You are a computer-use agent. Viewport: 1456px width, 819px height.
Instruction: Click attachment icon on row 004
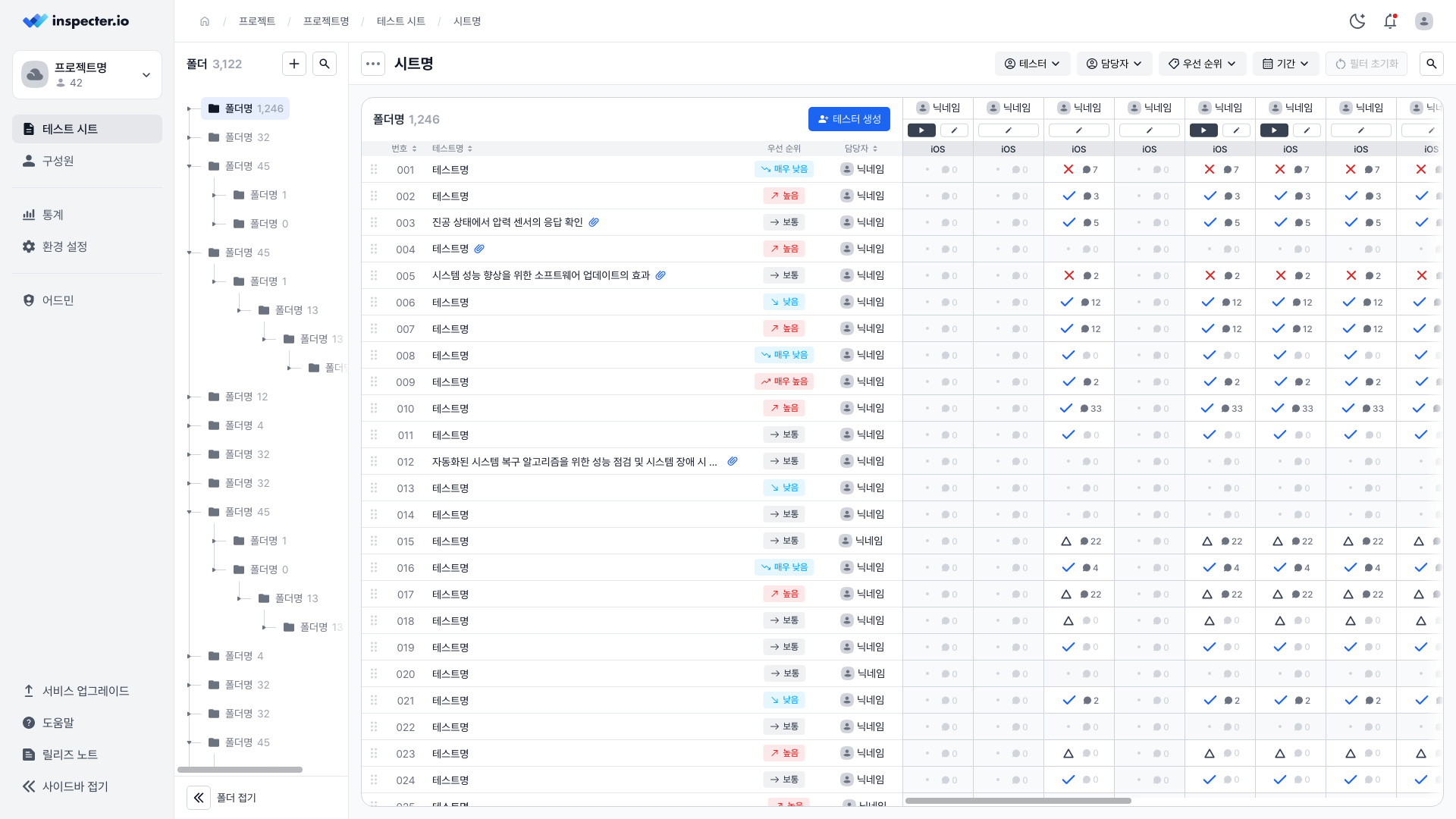pos(479,249)
